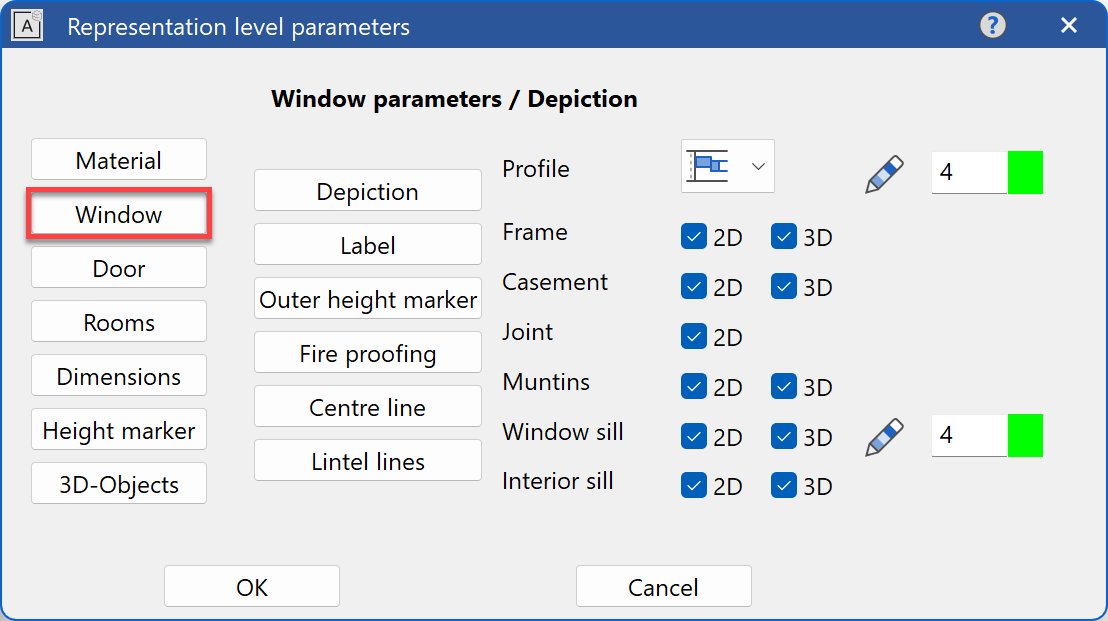Open the Rooms settings page

(x=118, y=321)
